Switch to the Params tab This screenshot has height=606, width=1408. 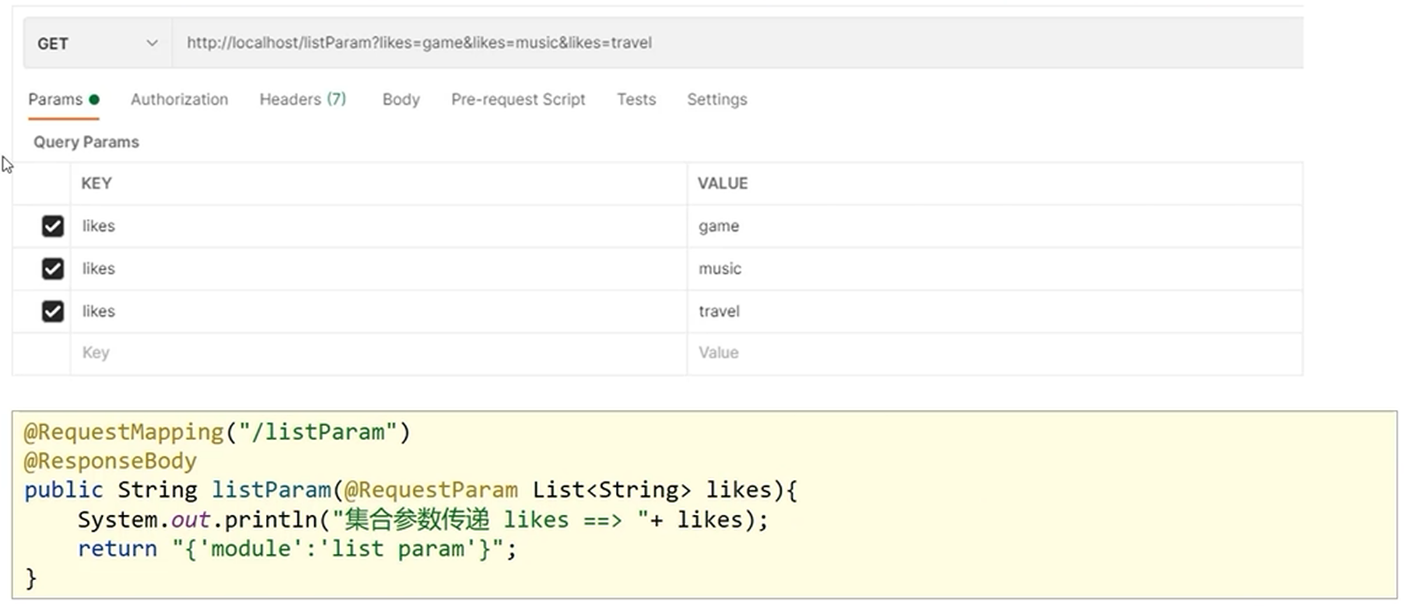(64, 99)
